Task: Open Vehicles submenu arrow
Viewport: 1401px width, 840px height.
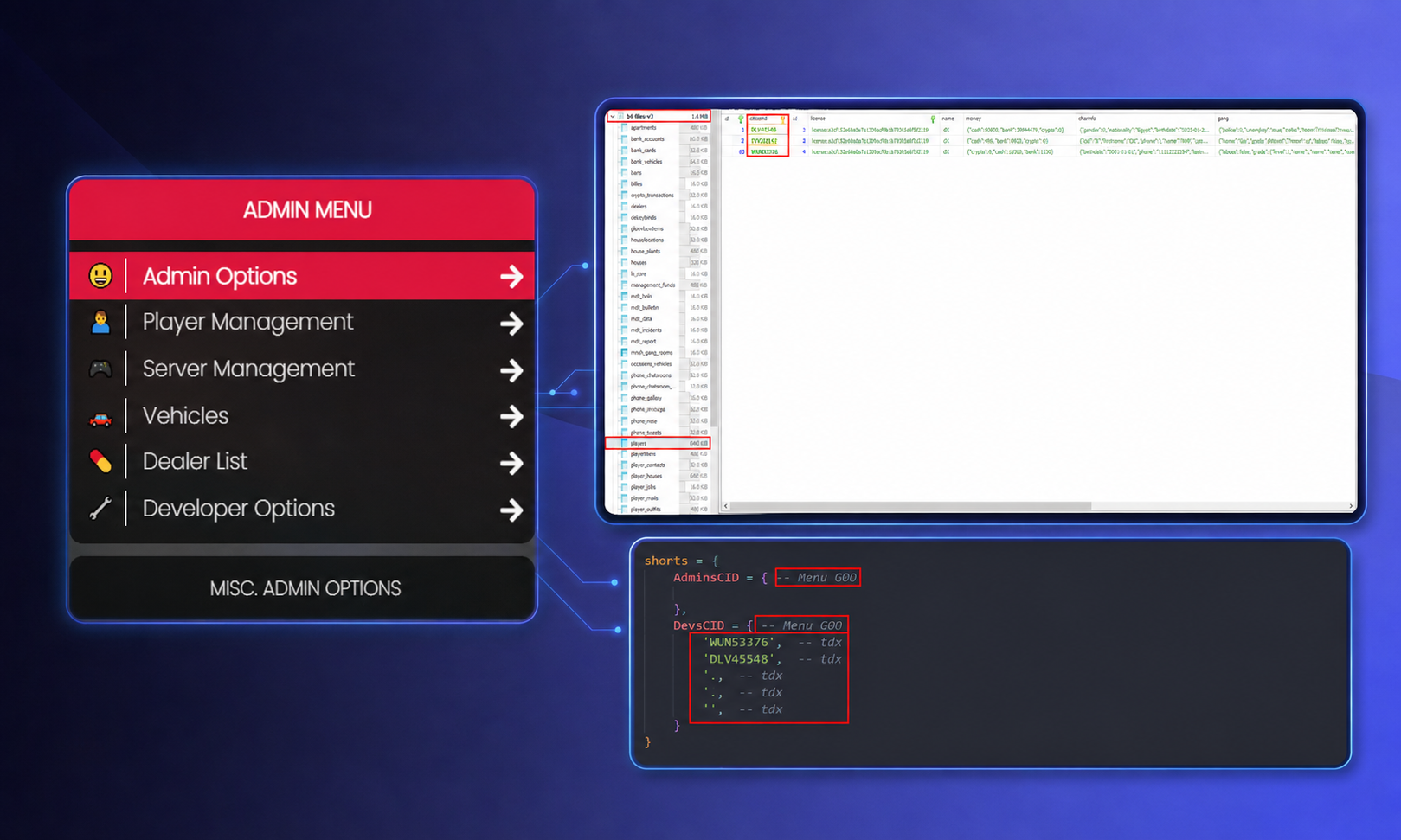Action: pyautogui.click(x=511, y=417)
